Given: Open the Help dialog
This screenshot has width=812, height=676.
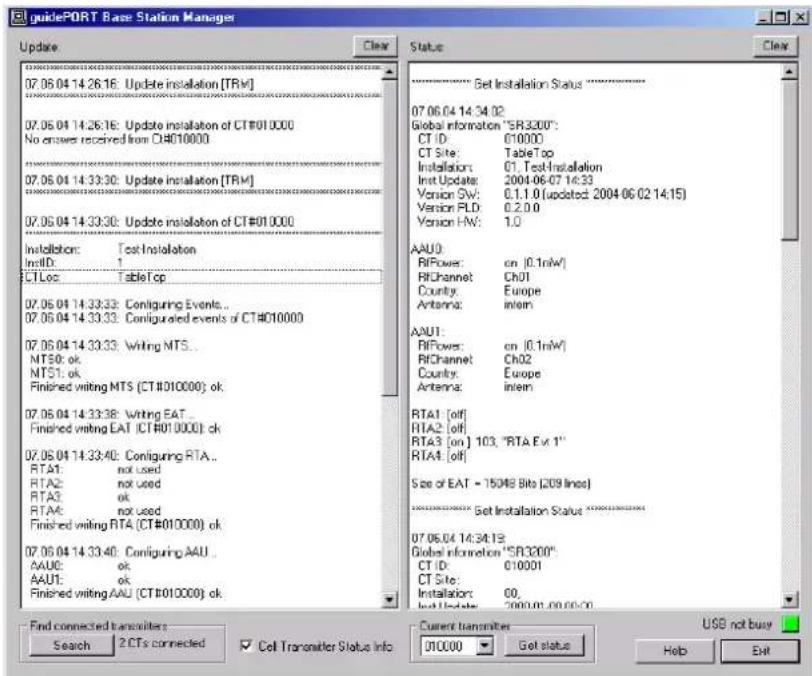Looking at the screenshot, I should [675, 651].
